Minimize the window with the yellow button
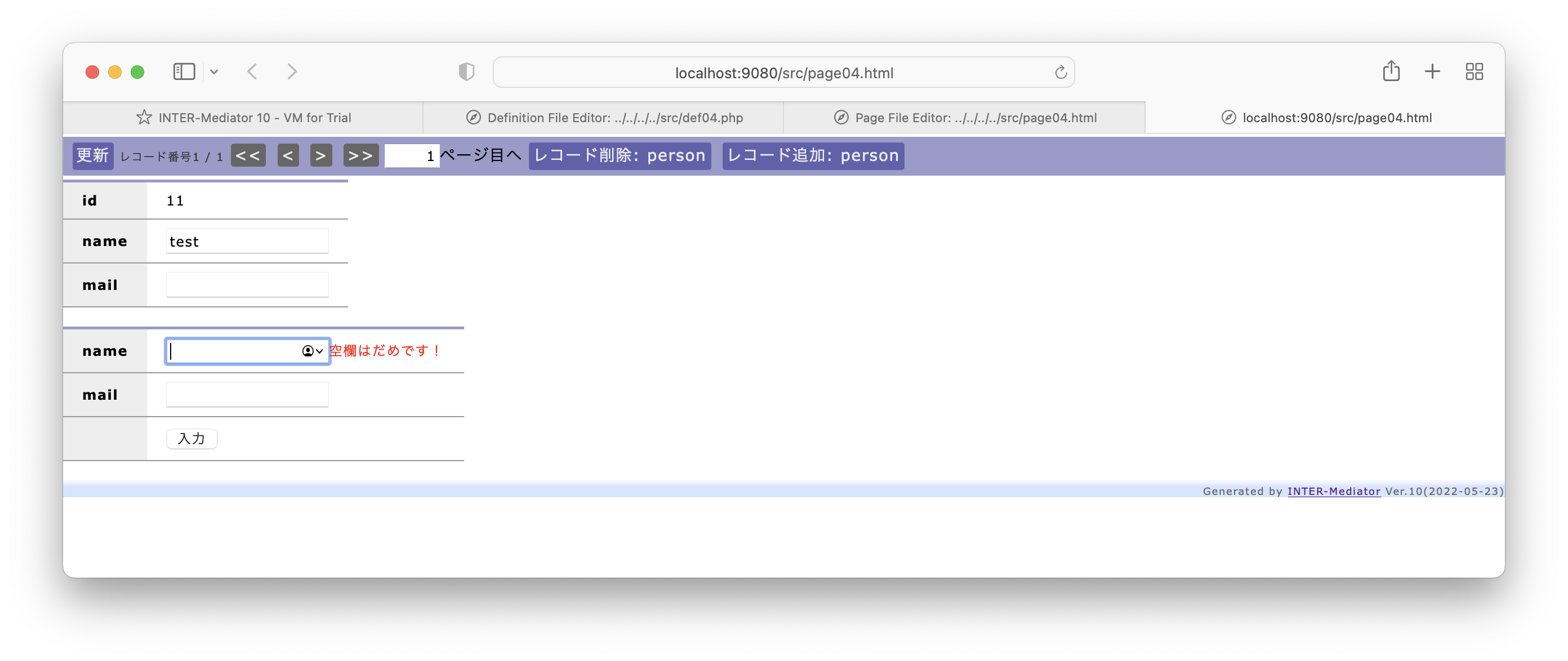This screenshot has height=661, width=1568. tap(114, 72)
